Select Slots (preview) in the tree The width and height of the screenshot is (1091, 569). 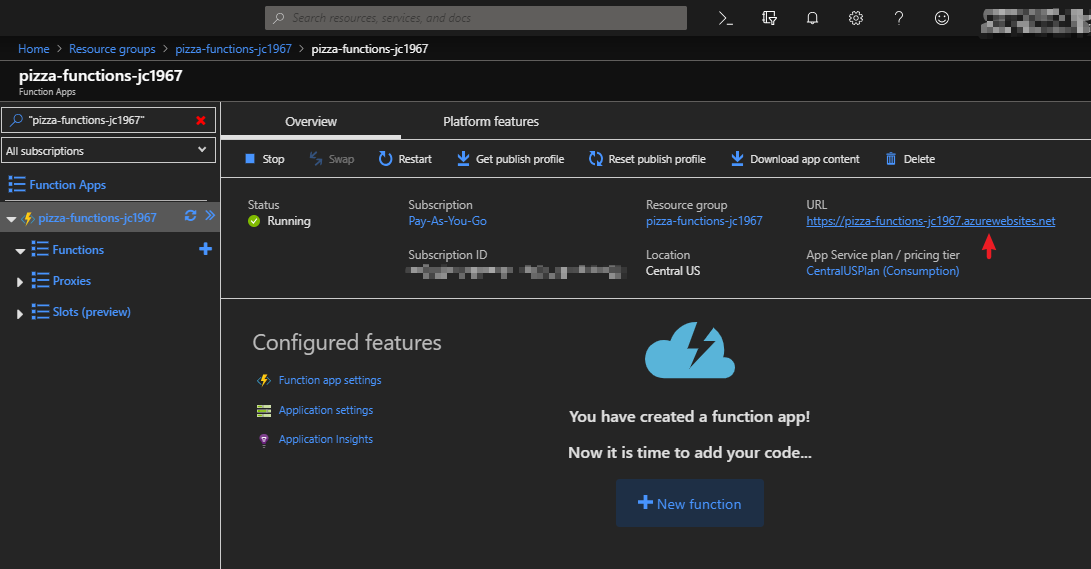91,312
